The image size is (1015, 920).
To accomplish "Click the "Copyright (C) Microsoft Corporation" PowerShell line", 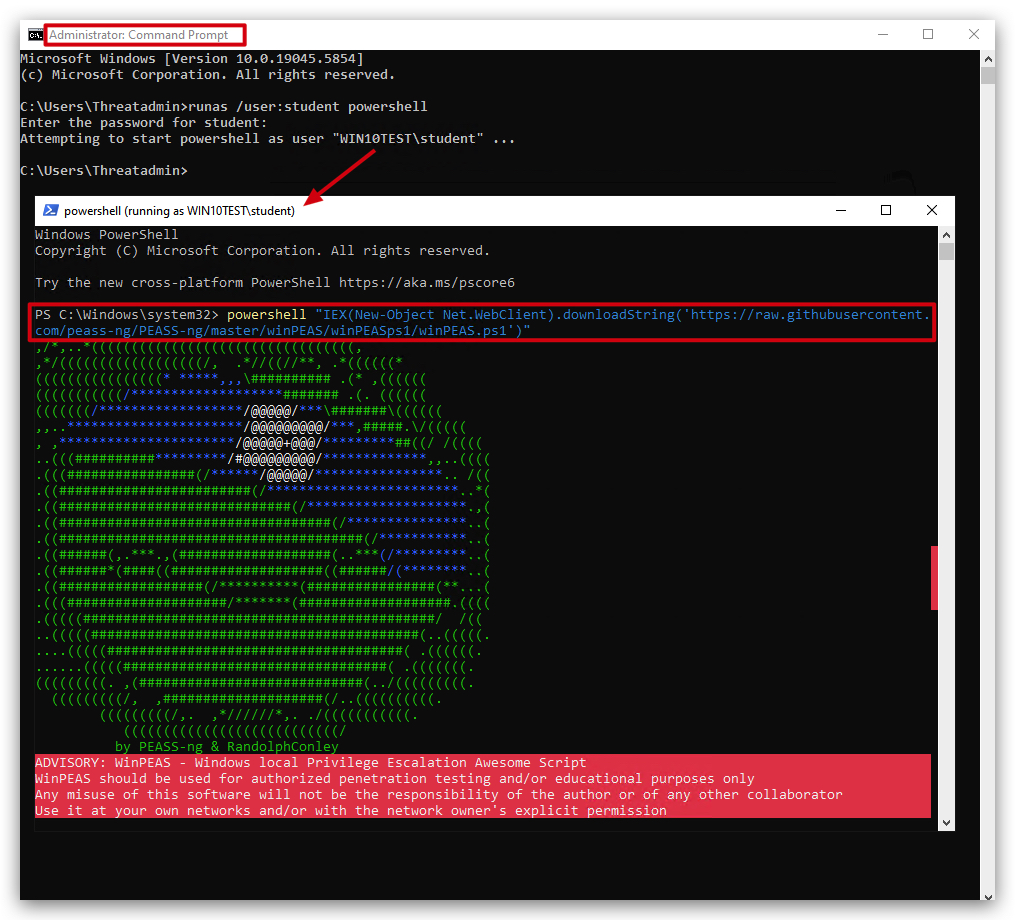I will pos(262,251).
